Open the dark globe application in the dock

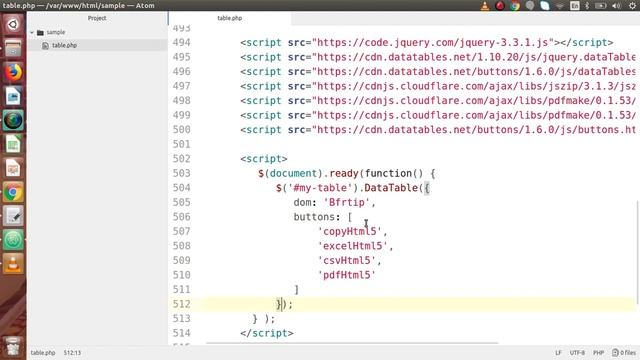tap(13, 120)
